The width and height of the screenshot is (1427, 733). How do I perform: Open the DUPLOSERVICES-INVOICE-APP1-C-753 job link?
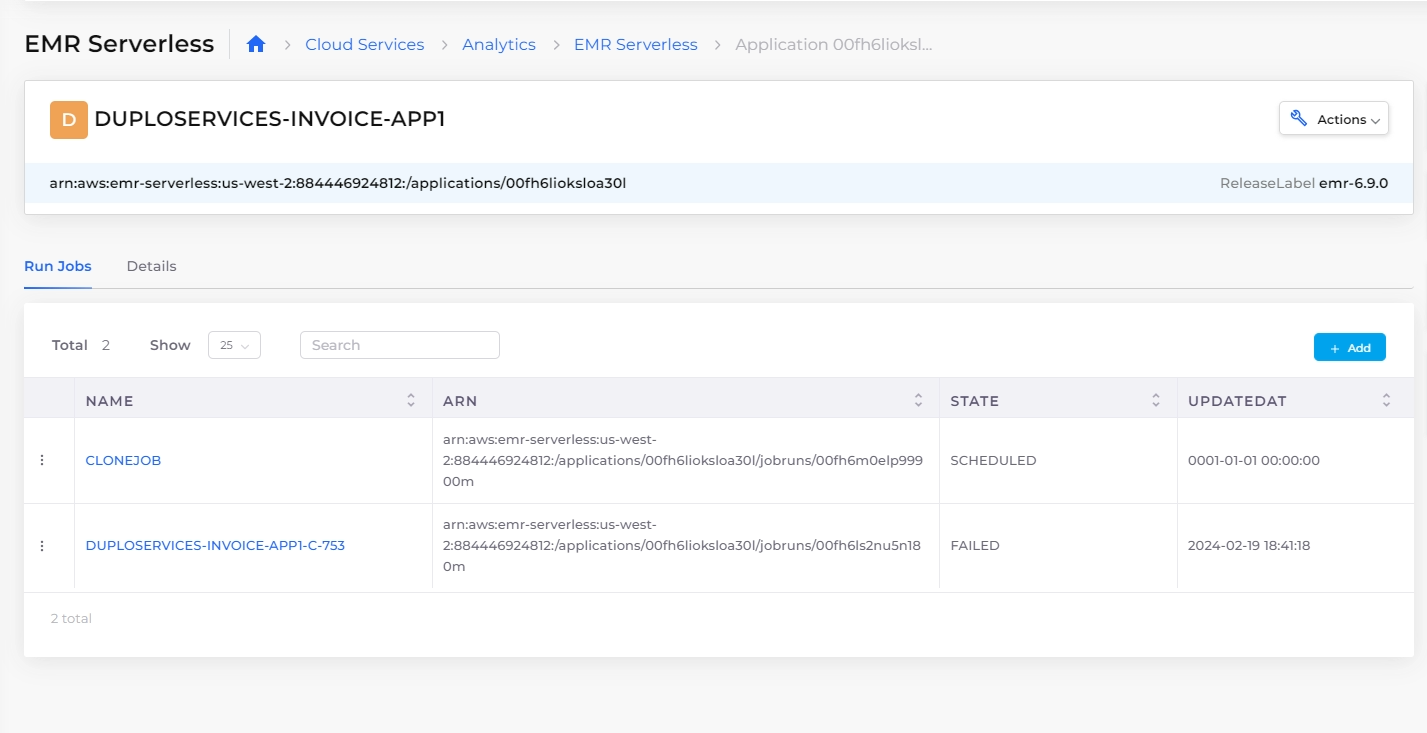pyautogui.click(x=215, y=546)
